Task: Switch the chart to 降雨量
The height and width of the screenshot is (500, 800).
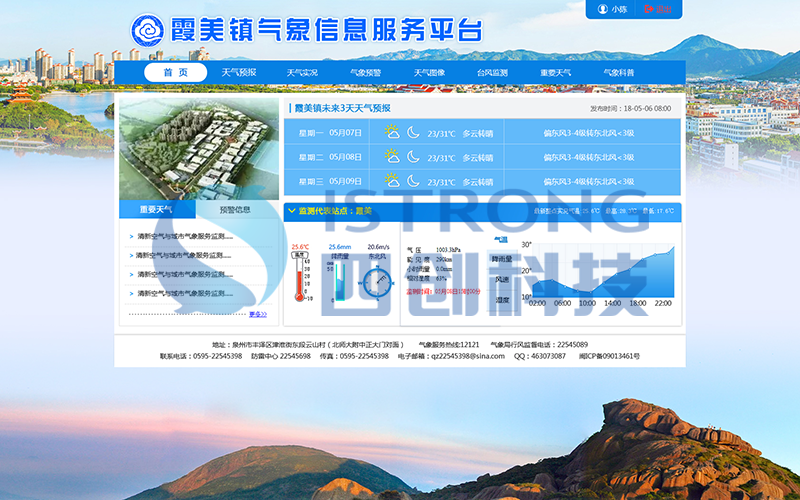Action: point(502,259)
